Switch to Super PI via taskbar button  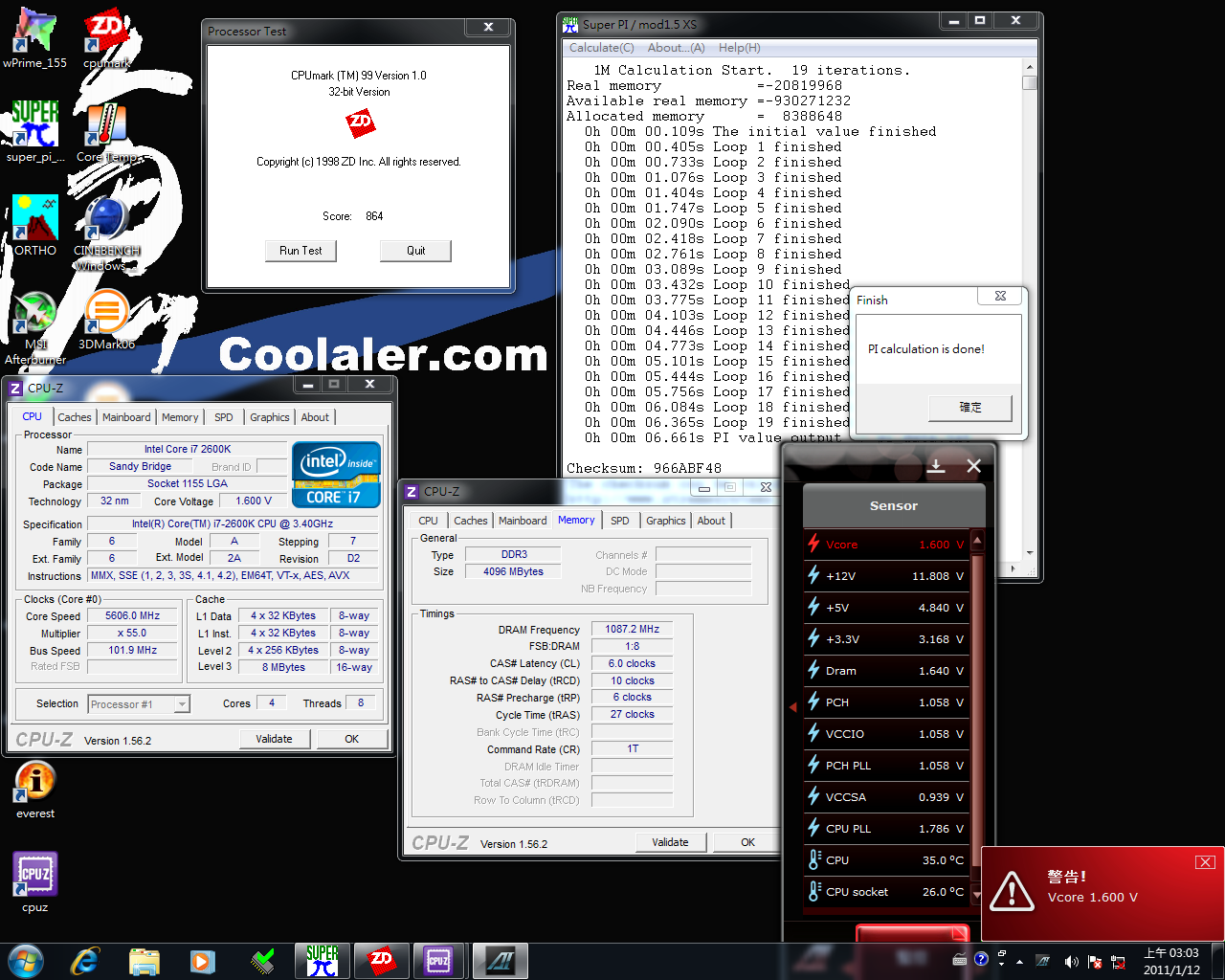point(323,960)
